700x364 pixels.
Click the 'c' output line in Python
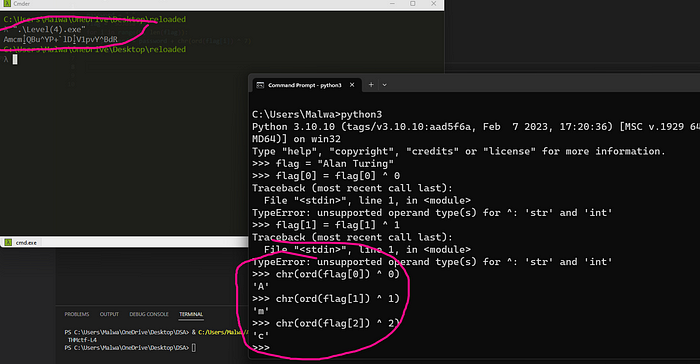tap(261, 335)
